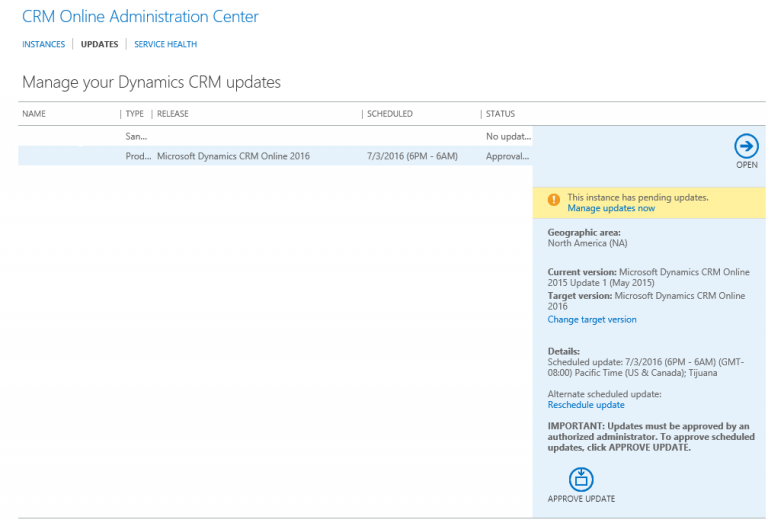Click the Reschedule update link

pyautogui.click(x=586, y=405)
